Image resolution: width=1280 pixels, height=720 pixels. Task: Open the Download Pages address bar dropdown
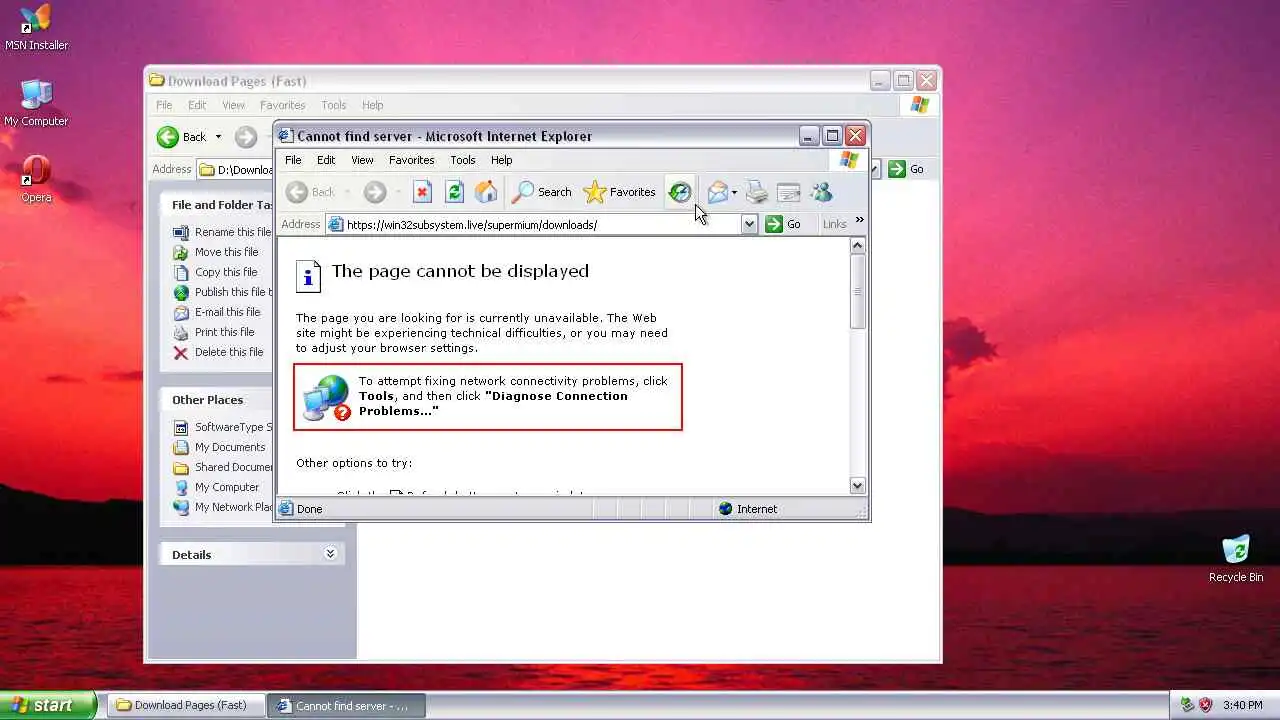[x=876, y=169]
